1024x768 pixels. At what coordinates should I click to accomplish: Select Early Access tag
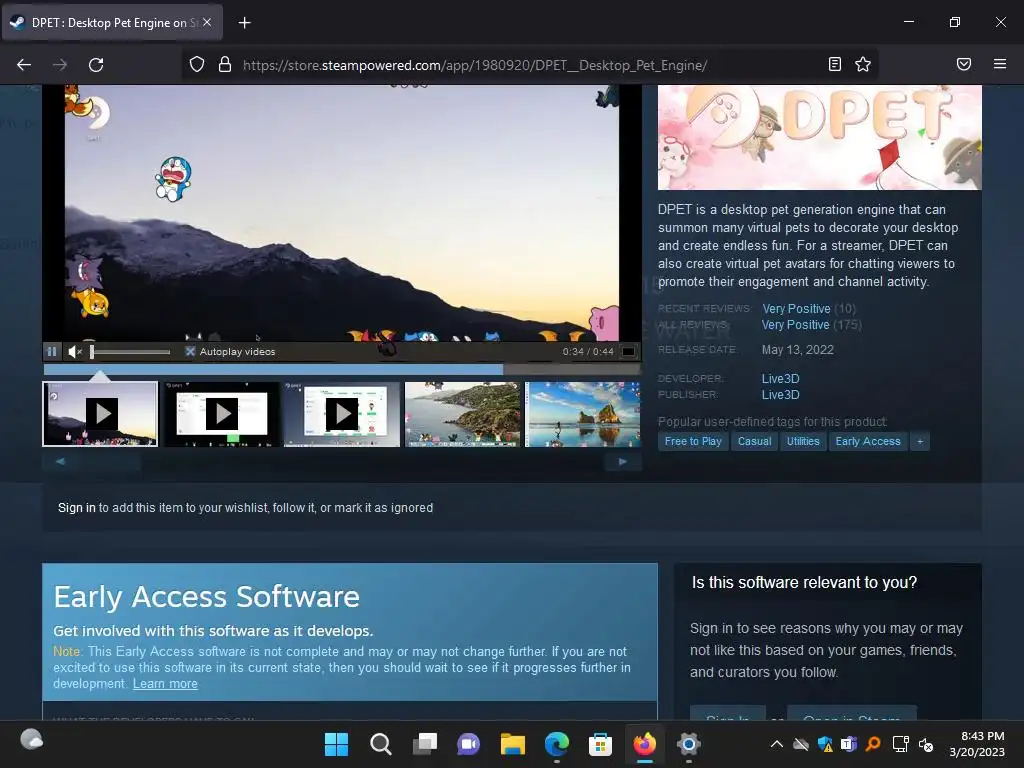tap(868, 441)
